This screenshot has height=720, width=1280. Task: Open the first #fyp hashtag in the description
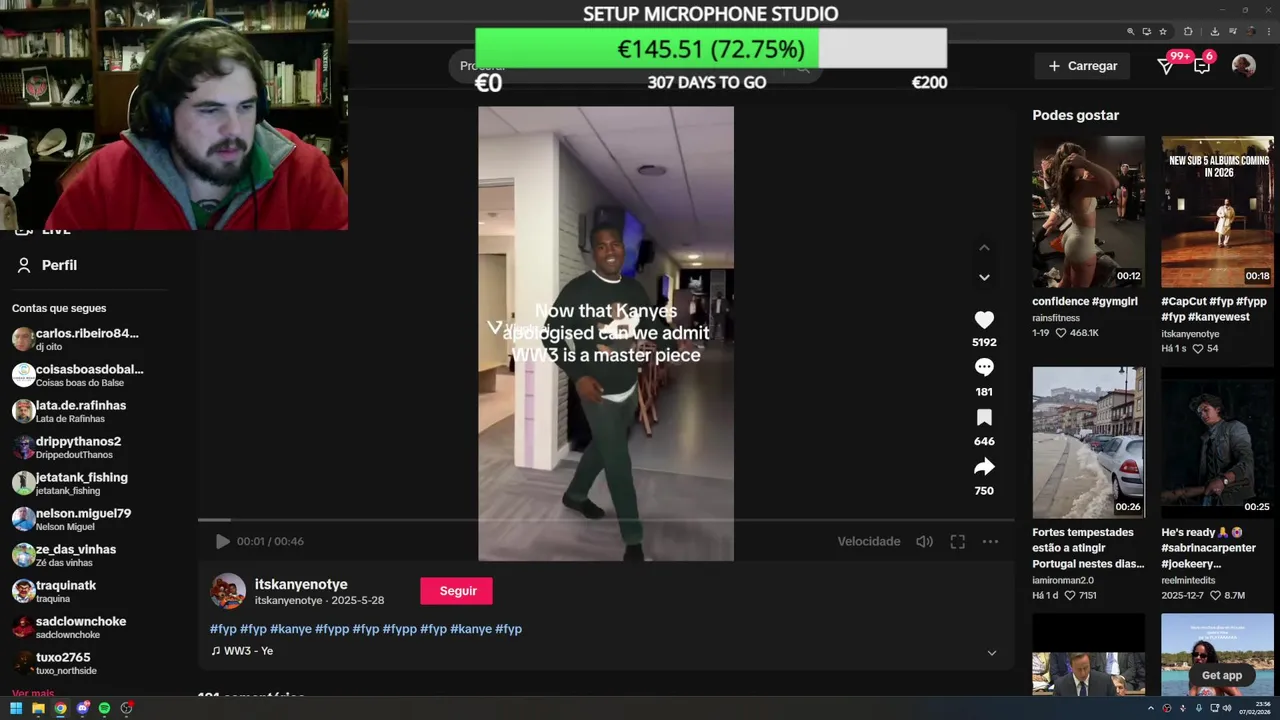click(223, 629)
